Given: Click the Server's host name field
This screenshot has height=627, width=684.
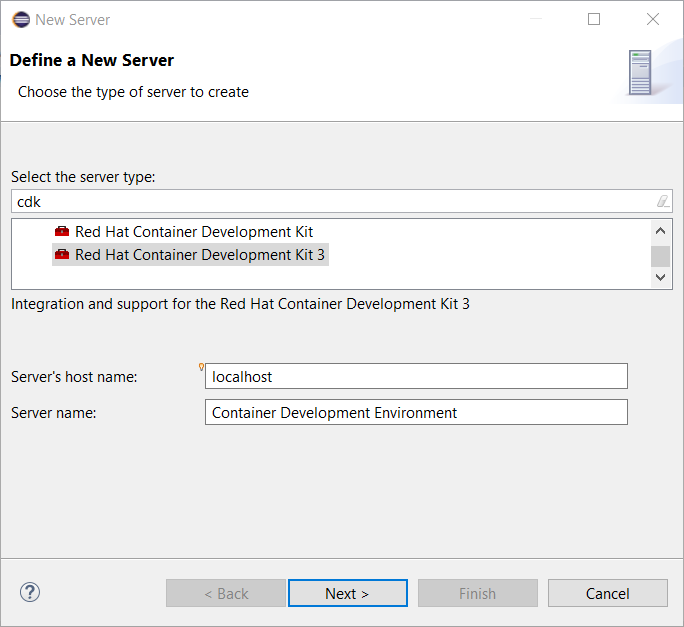Looking at the screenshot, I should click(416, 376).
